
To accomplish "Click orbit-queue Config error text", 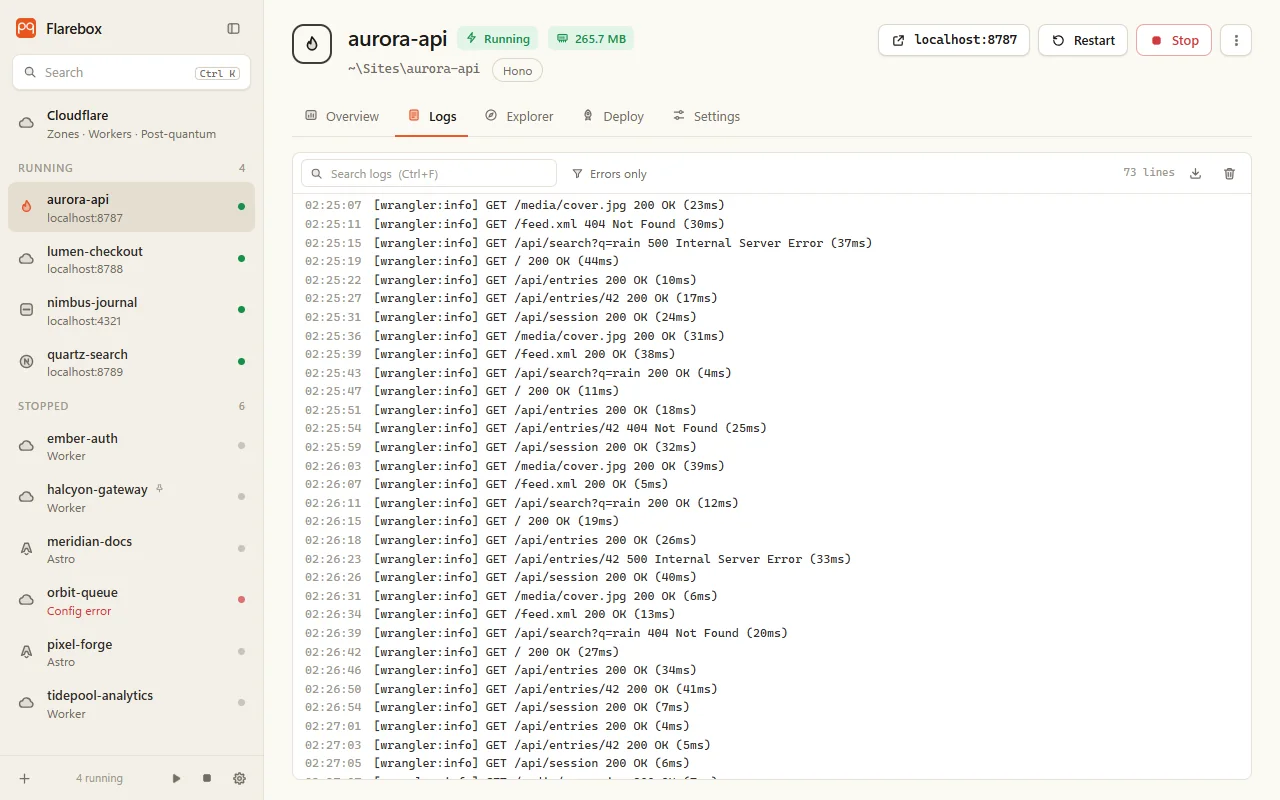I will 79,611.
